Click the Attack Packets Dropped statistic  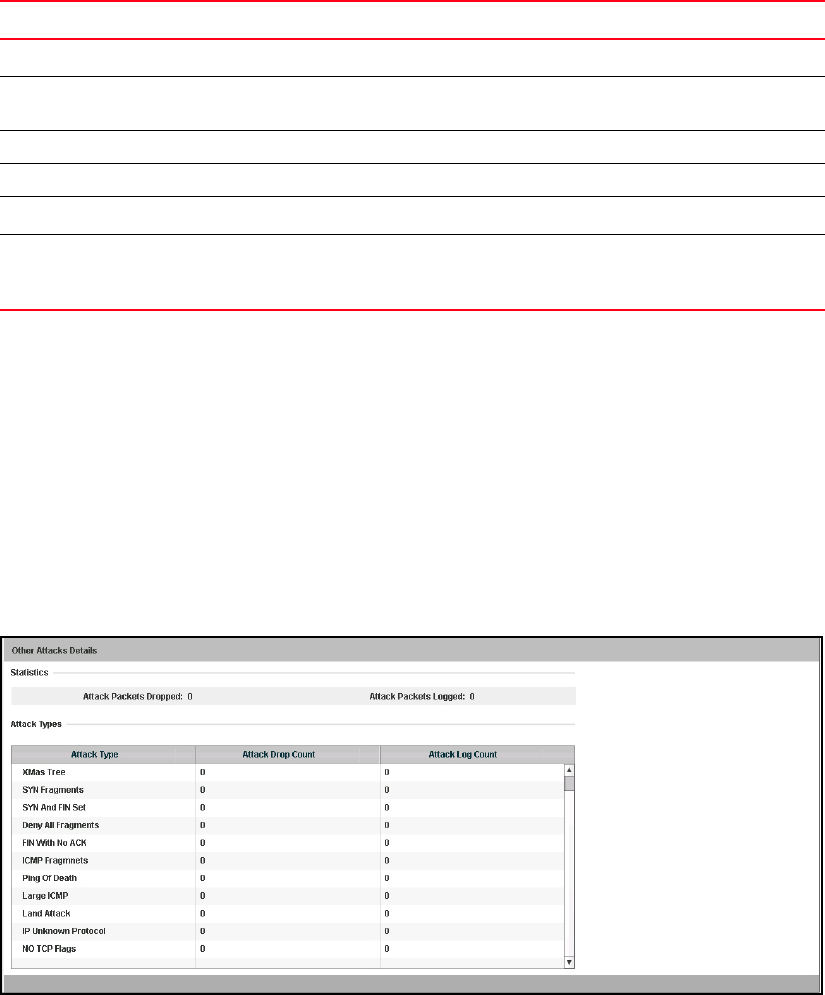coord(138,697)
